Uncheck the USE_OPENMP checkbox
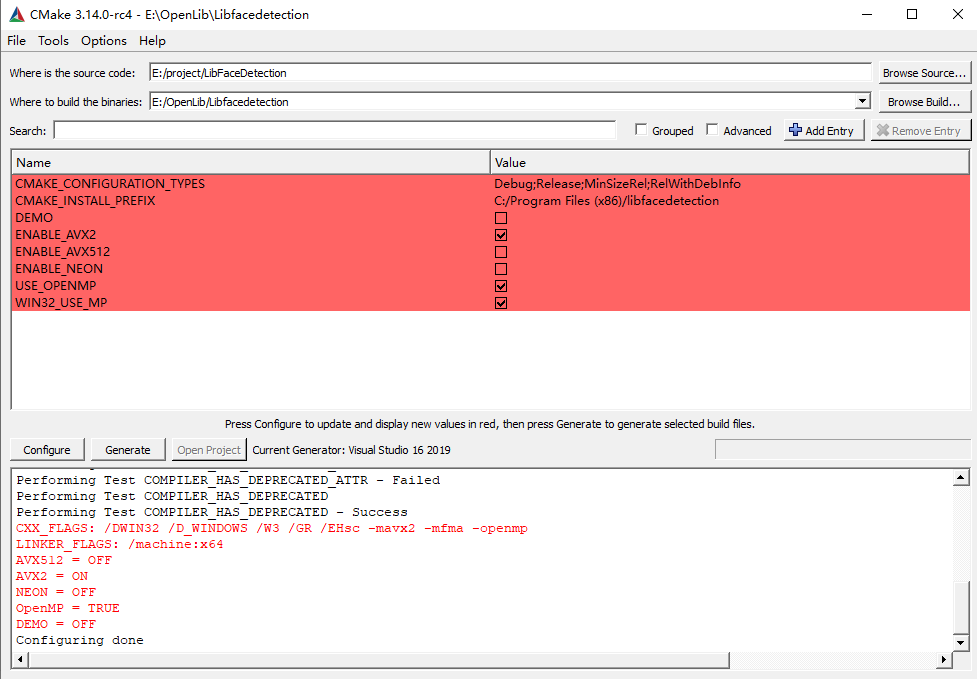 pos(500,286)
